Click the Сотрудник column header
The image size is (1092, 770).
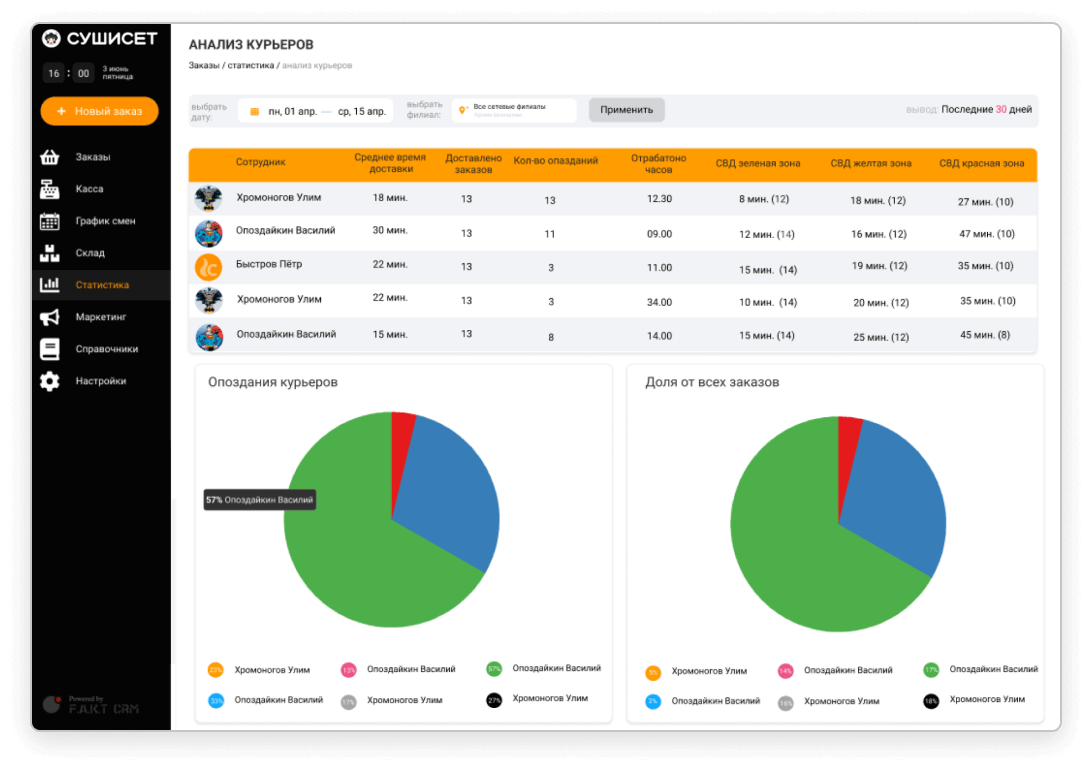pos(260,162)
